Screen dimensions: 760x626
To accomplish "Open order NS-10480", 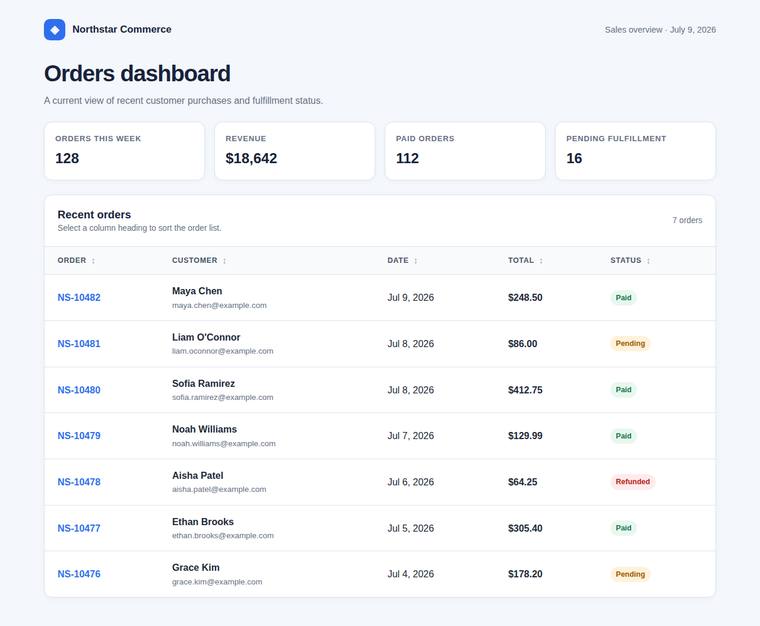I will click(79, 390).
